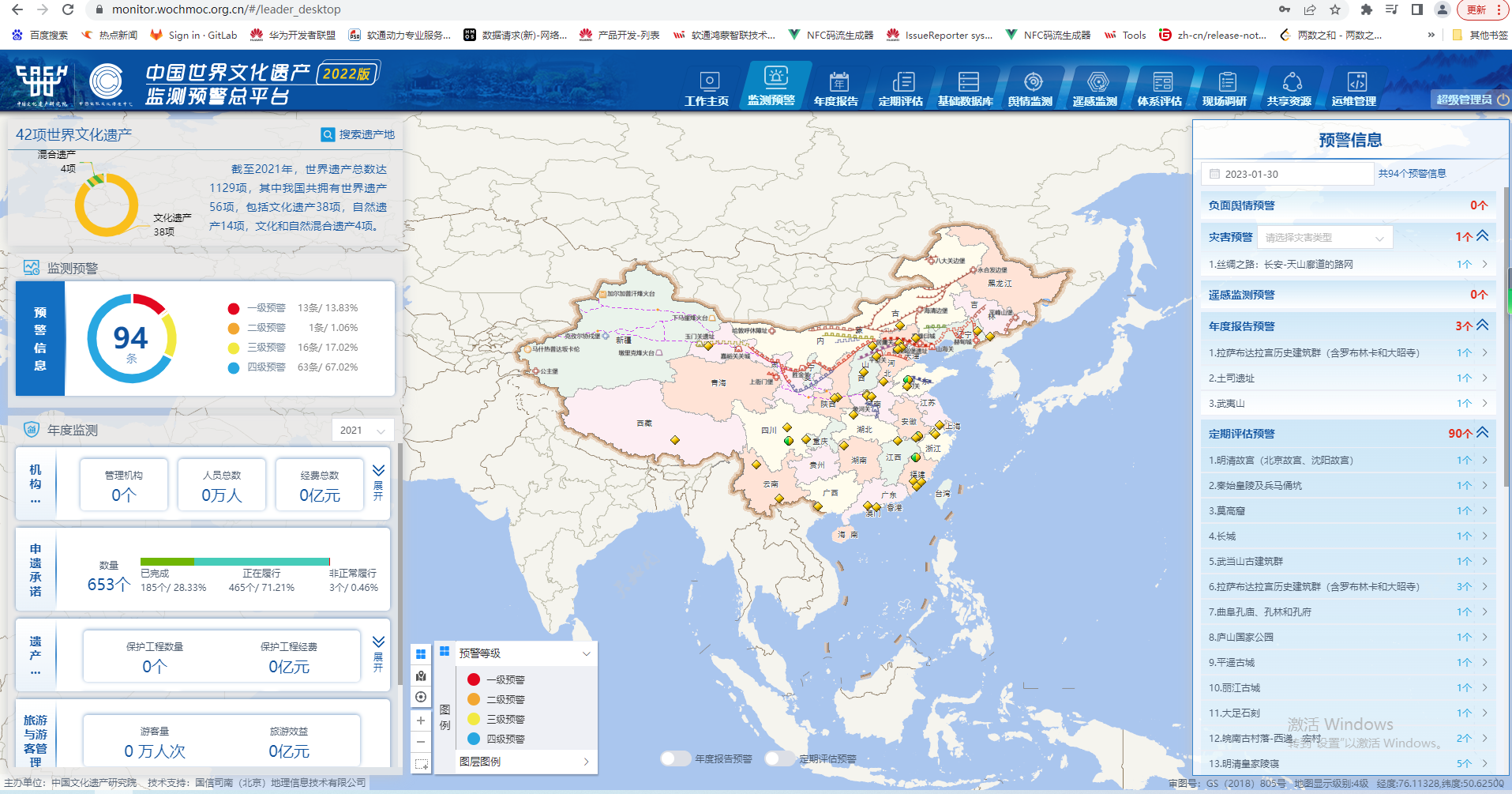
Task: Click the orange 二级预警 legend swatch
Action: point(474,699)
